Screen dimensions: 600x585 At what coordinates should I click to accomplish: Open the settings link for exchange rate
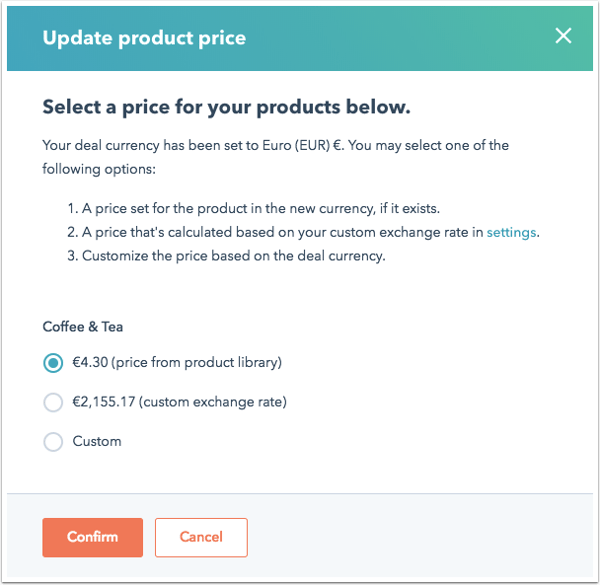(x=511, y=232)
